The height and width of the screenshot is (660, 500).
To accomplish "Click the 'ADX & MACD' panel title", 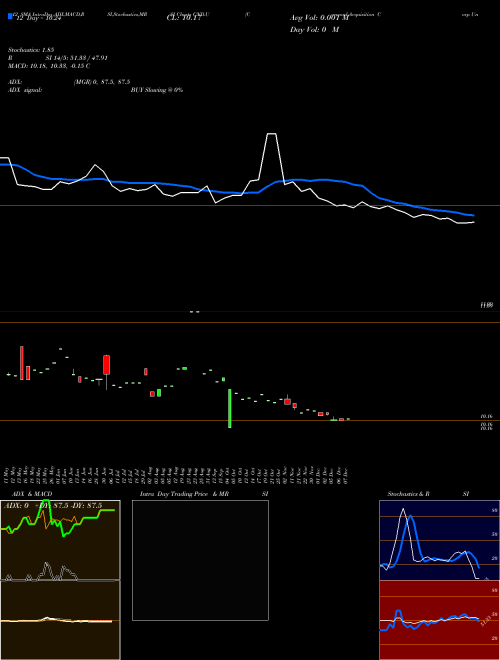I will [32, 494].
